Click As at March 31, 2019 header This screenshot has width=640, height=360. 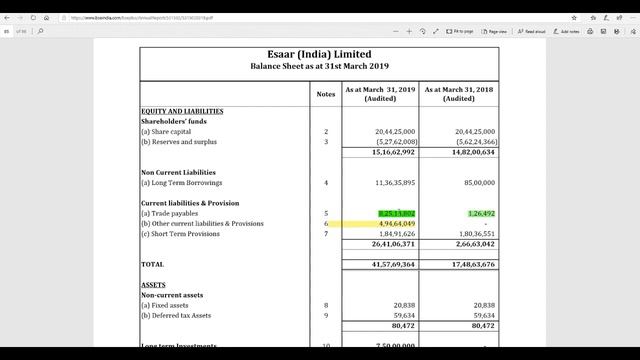[380, 94]
